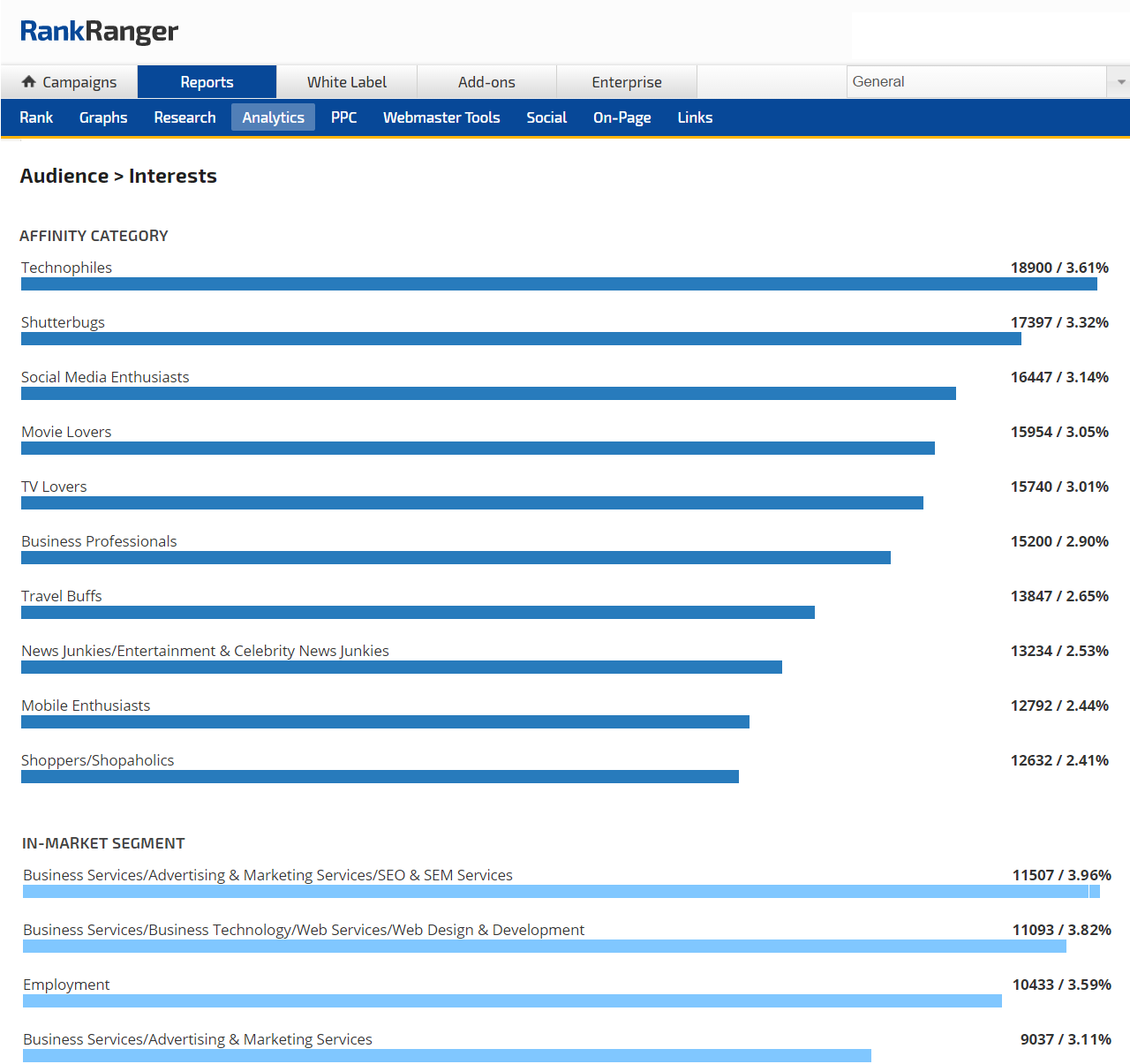Click the Shutterbugs category label
This screenshot has height=1064, width=1130.
point(63,322)
